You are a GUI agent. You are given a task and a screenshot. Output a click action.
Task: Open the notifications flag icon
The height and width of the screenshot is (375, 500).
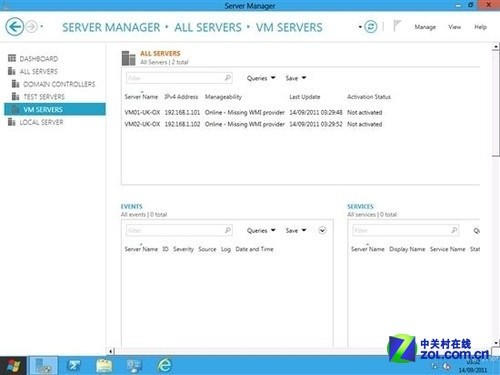397,26
